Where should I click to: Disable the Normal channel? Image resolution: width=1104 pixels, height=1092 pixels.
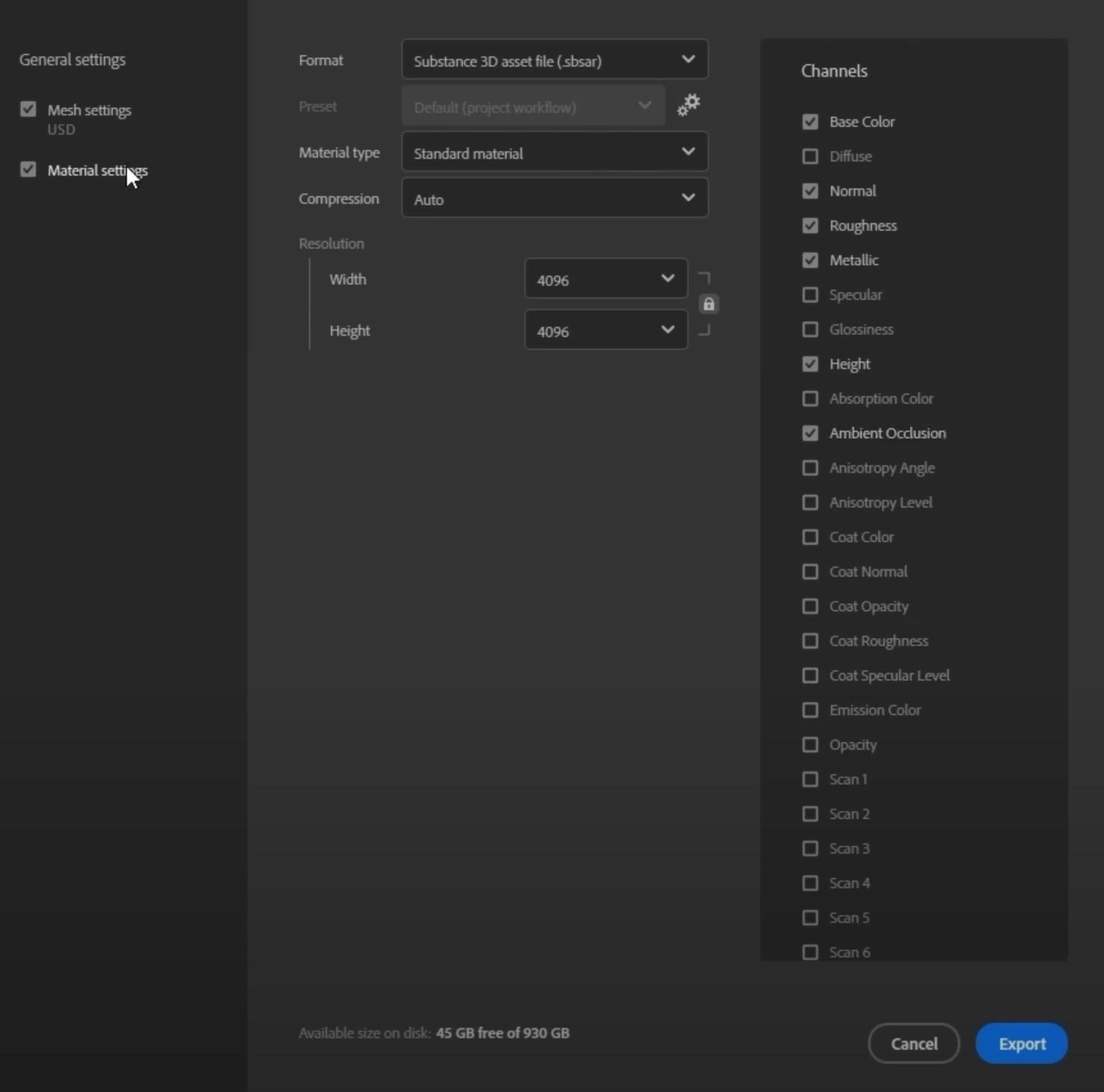point(810,191)
